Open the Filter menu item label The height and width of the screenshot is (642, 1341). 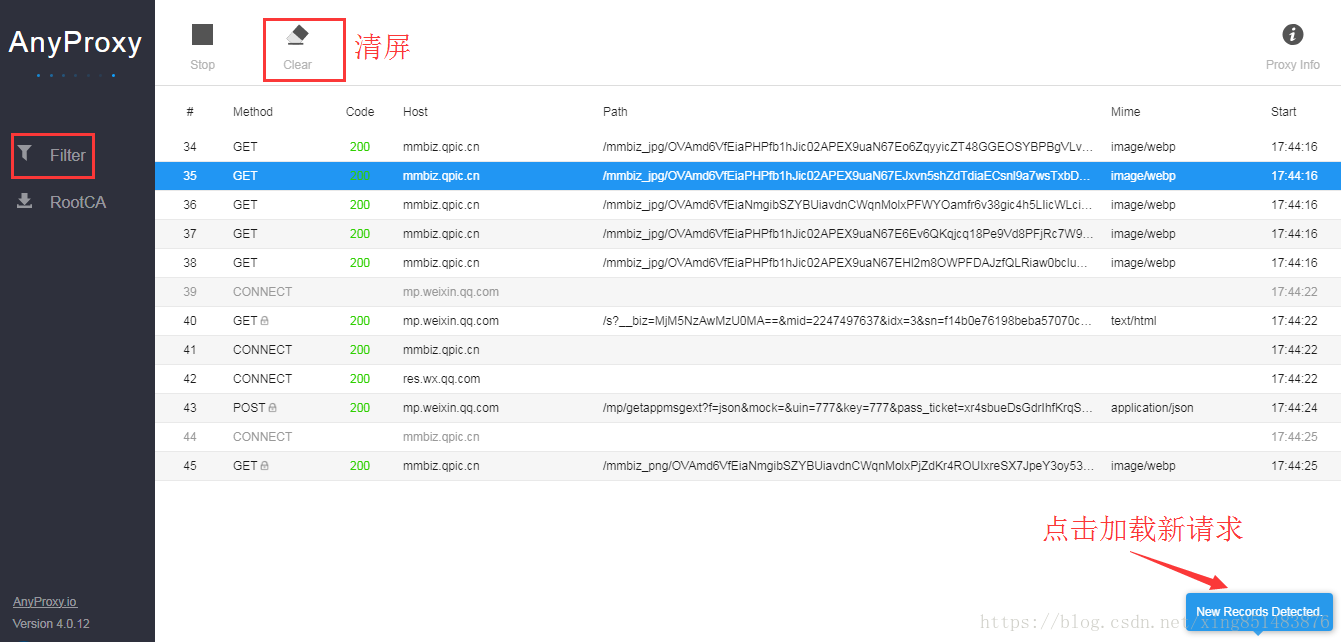click(68, 155)
